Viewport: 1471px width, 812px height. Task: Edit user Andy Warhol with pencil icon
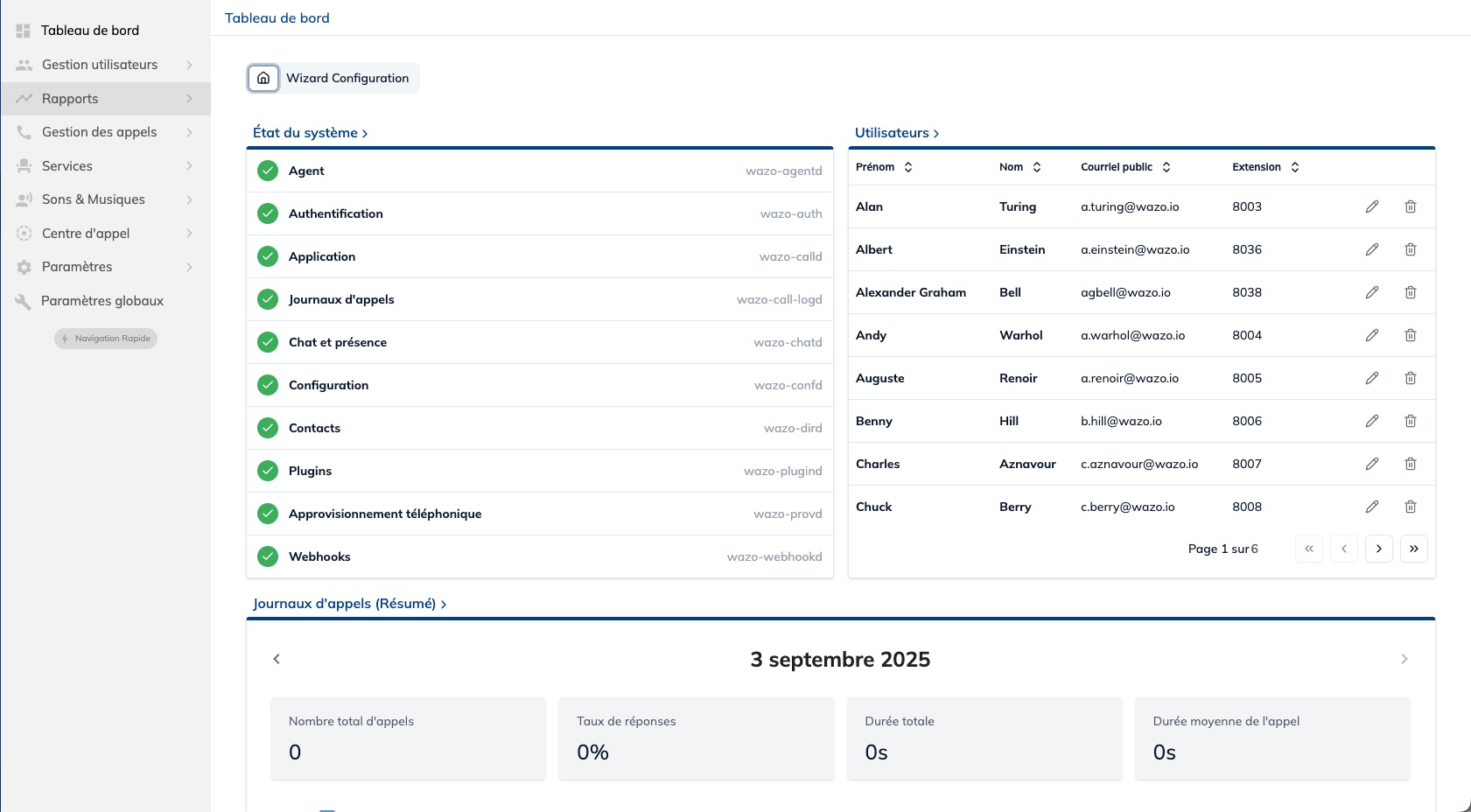click(1372, 335)
